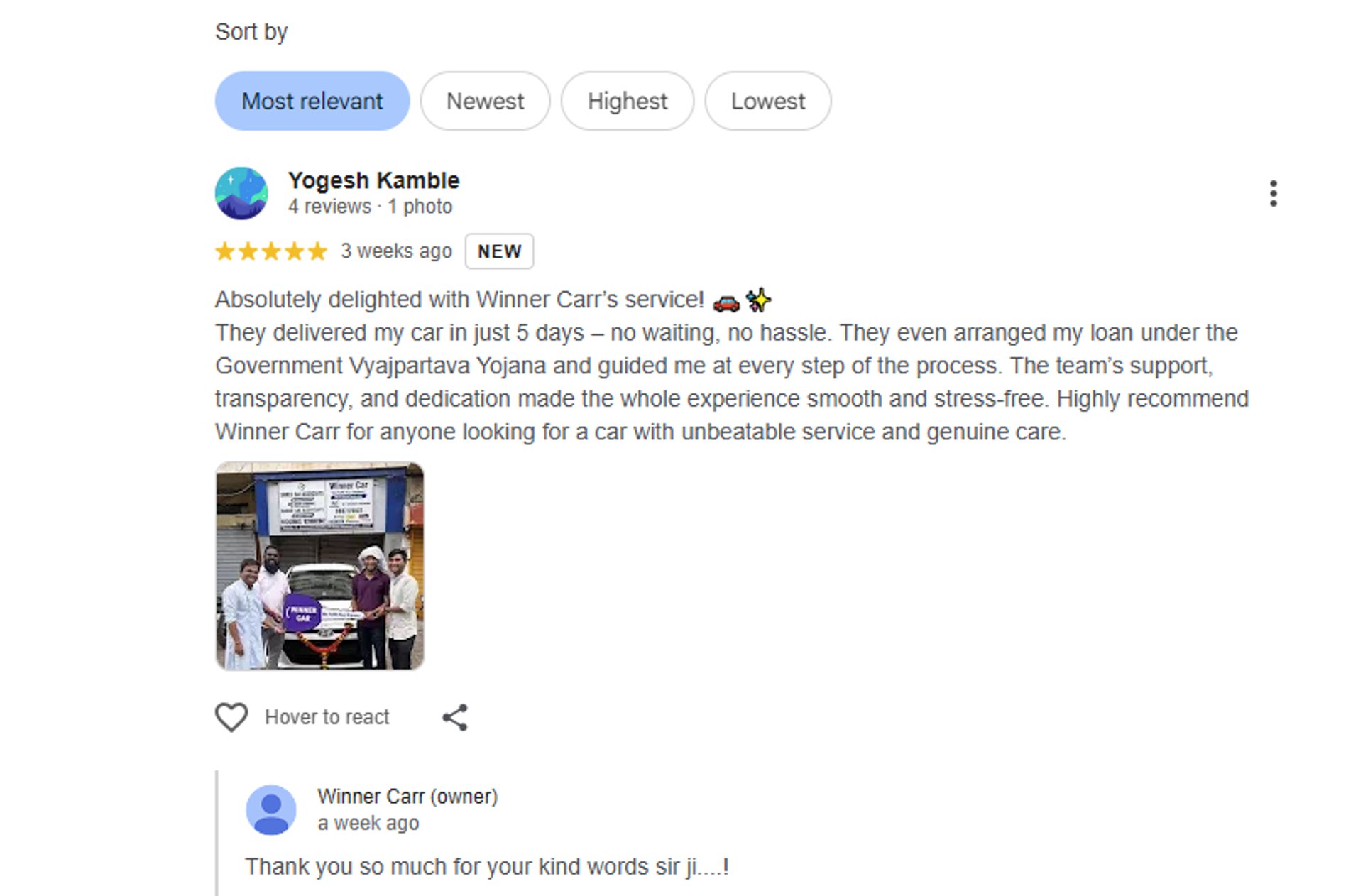The height and width of the screenshot is (896, 1363).
Task: Click the 'Sort by' heading
Action: point(251,32)
